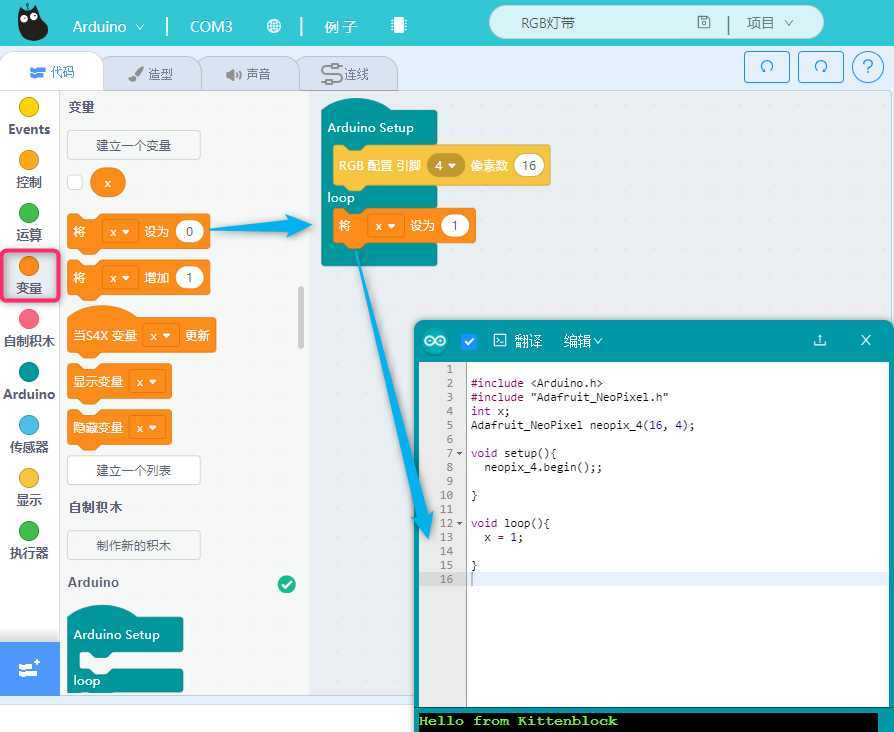
Task: Switch to the 造型 tab
Action: pos(151,74)
